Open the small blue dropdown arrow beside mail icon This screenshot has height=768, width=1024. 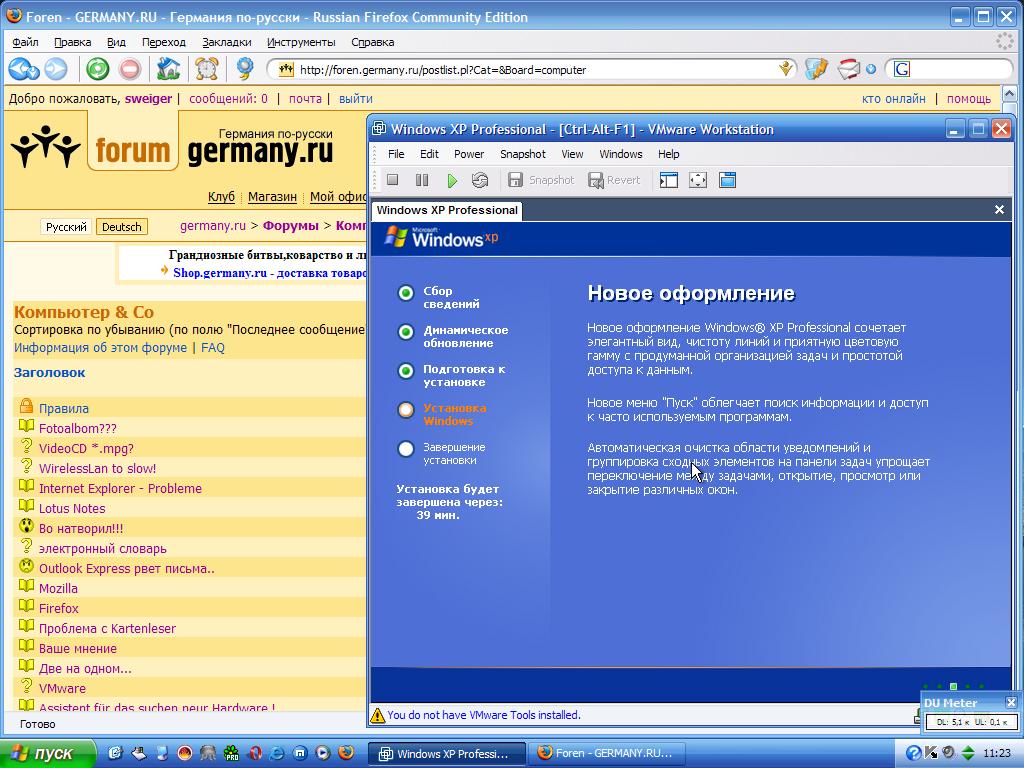tap(871, 69)
